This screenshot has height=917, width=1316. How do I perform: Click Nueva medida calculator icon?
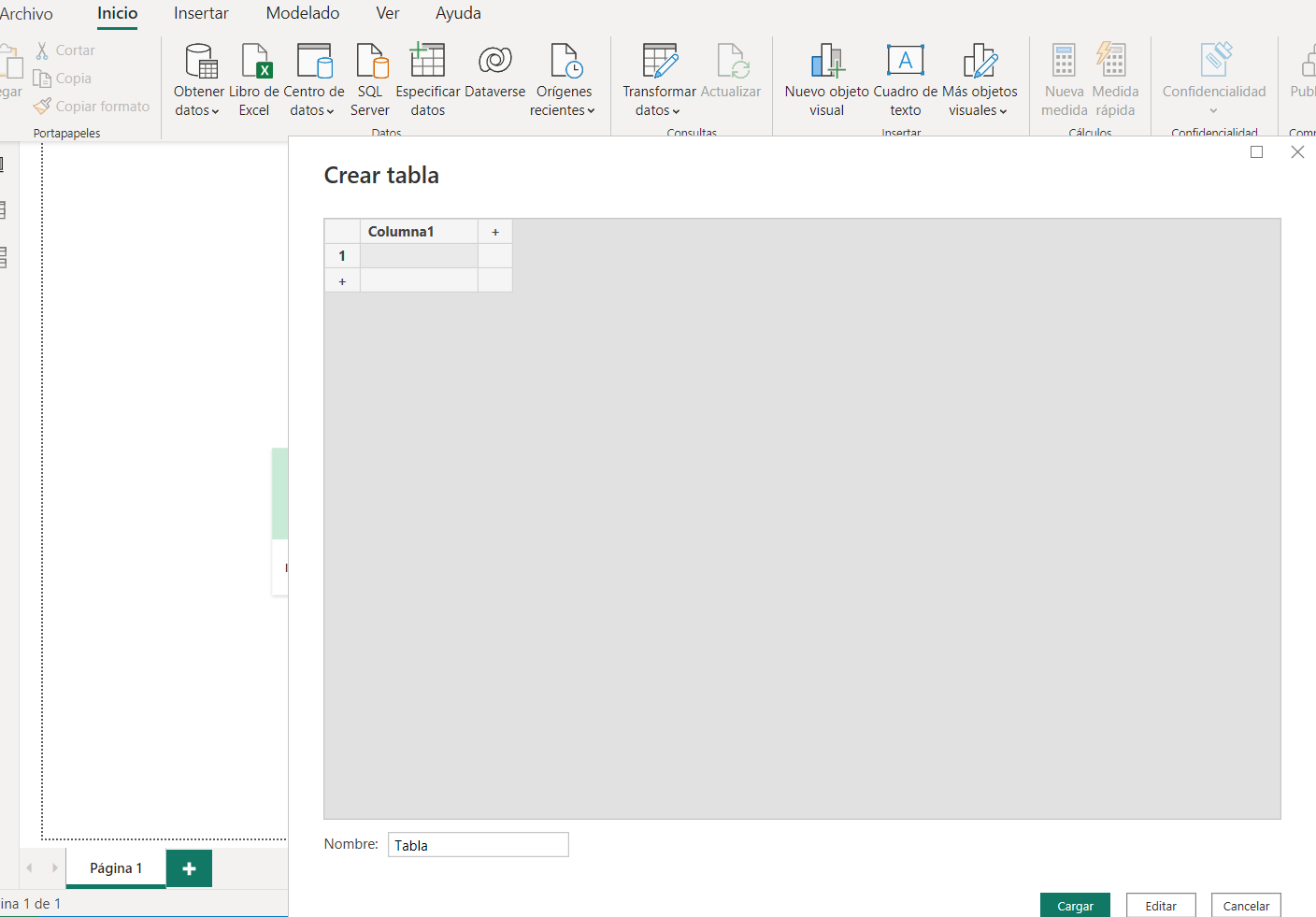click(1064, 60)
